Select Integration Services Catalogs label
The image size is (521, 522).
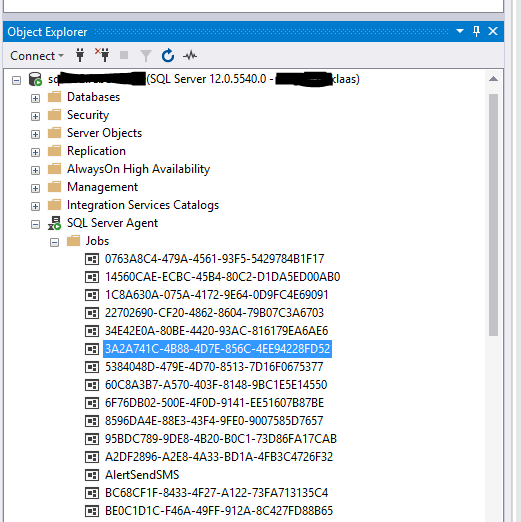click(x=143, y=205)
